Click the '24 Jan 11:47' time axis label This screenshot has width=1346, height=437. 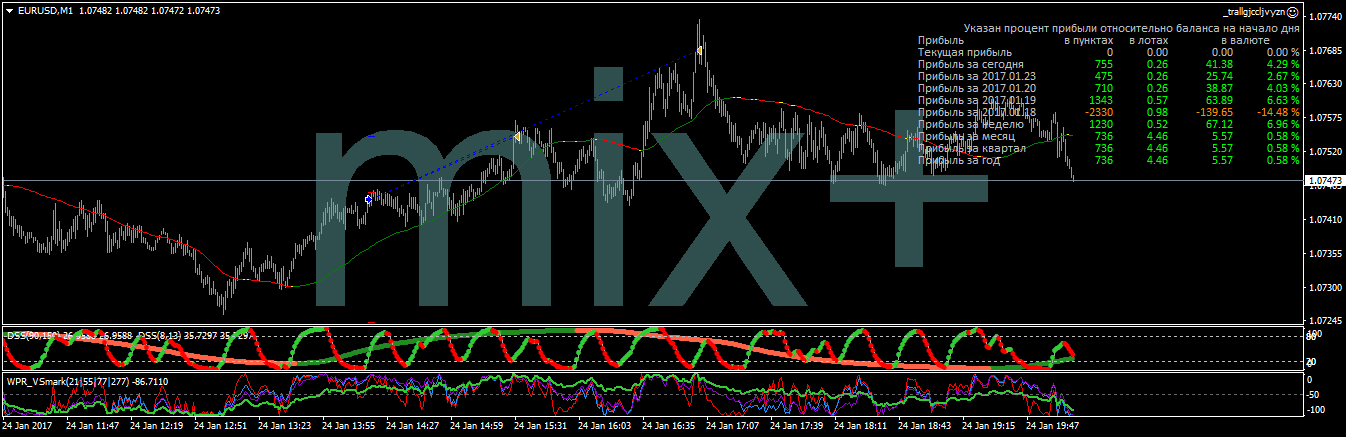(x=94, y=426)
